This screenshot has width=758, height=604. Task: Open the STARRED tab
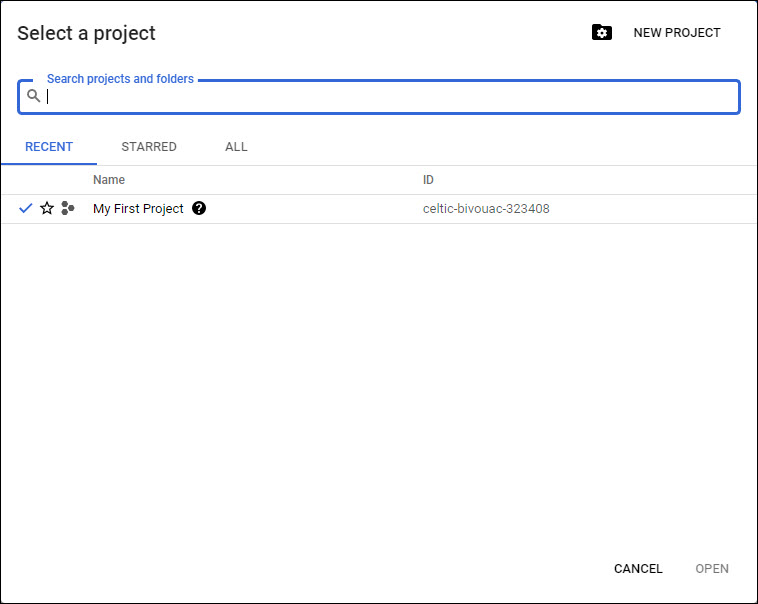149,147
